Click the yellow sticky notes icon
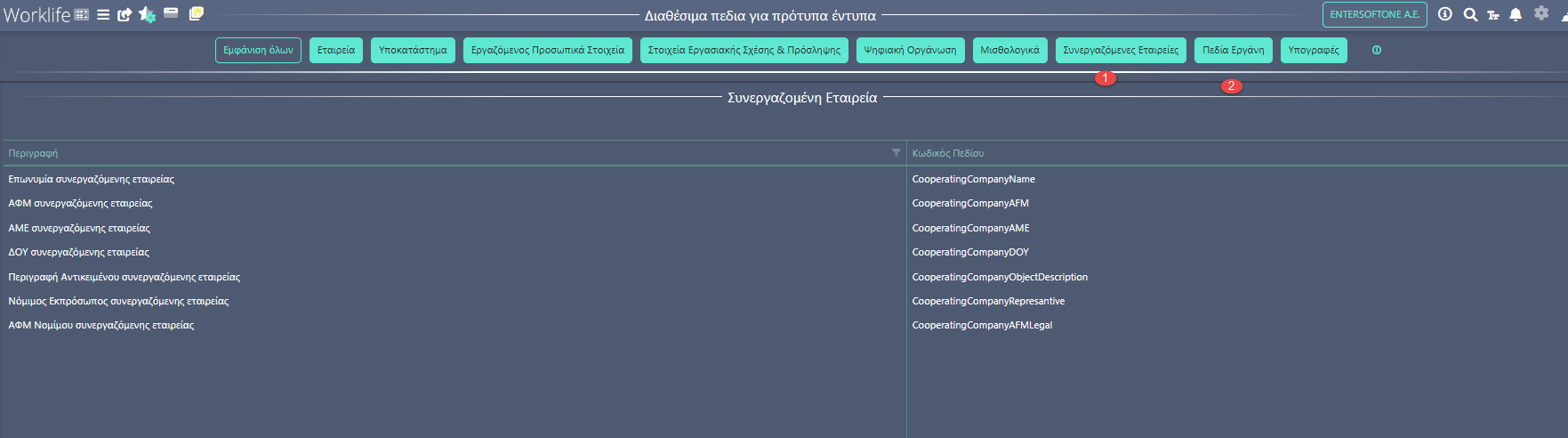The image size is (1568, 438). (x=197, y=13)
